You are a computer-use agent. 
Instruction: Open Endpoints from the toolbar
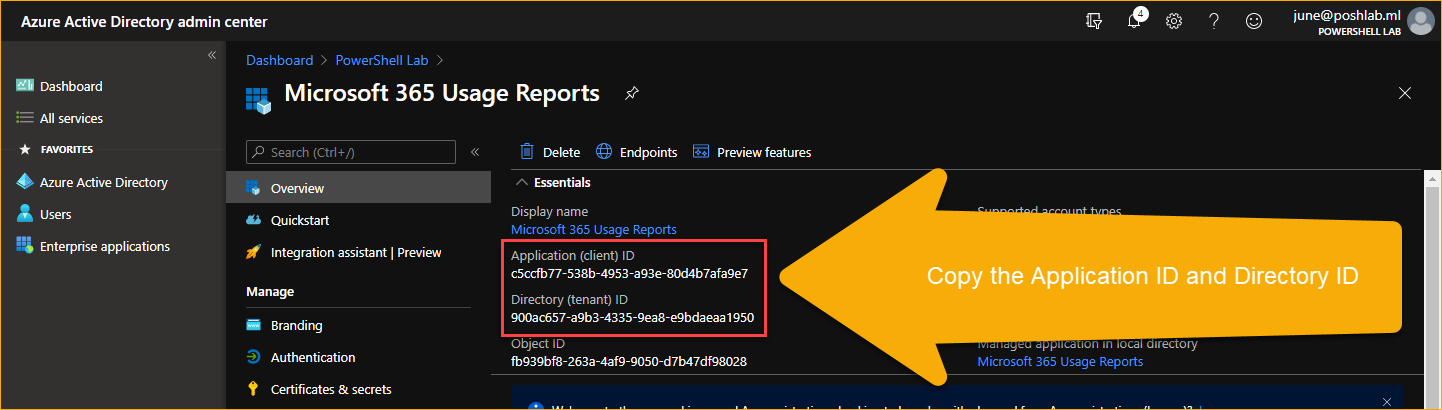636,152
